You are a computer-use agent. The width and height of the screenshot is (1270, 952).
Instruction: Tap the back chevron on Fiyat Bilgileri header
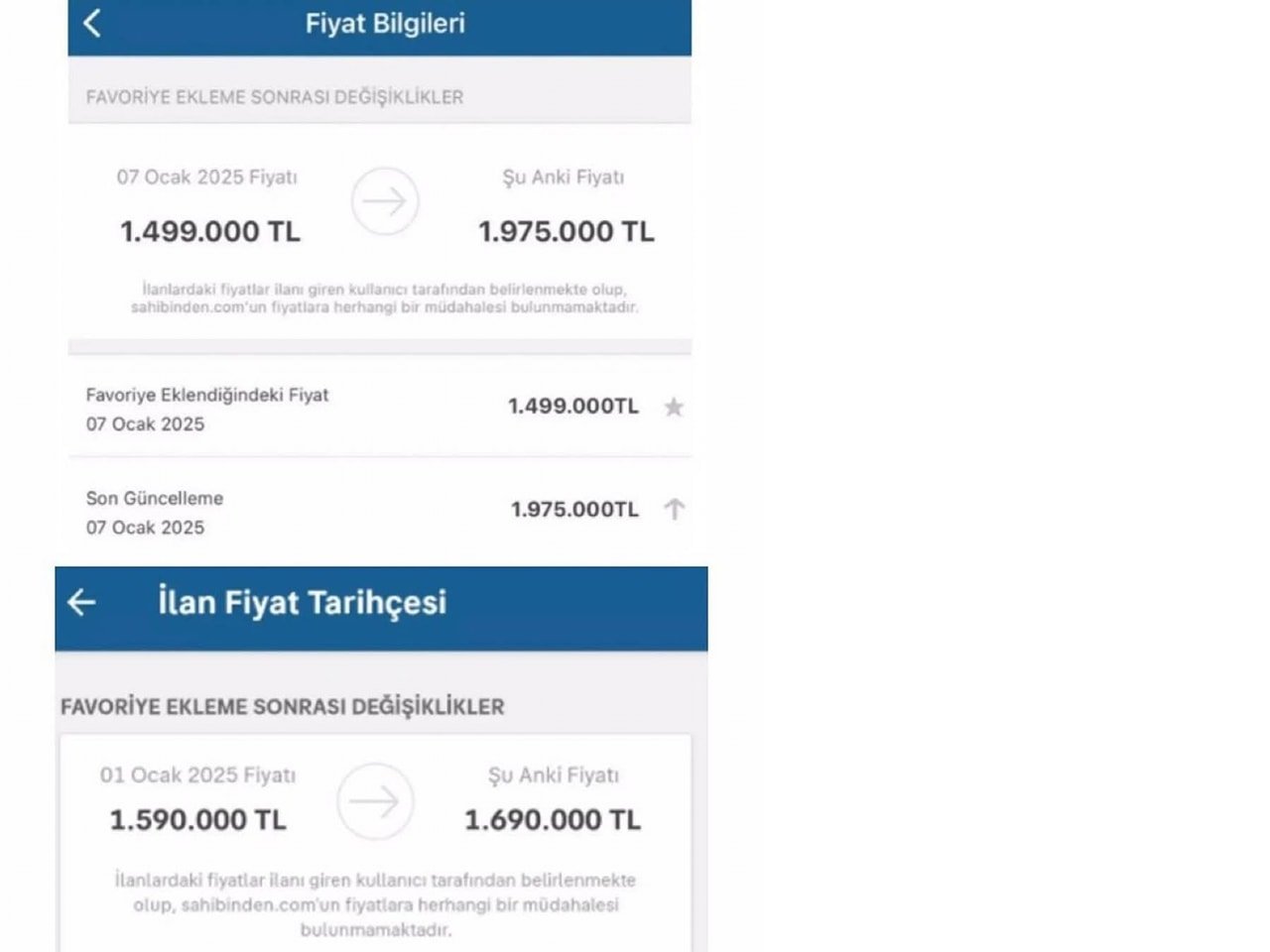[91, 23]
